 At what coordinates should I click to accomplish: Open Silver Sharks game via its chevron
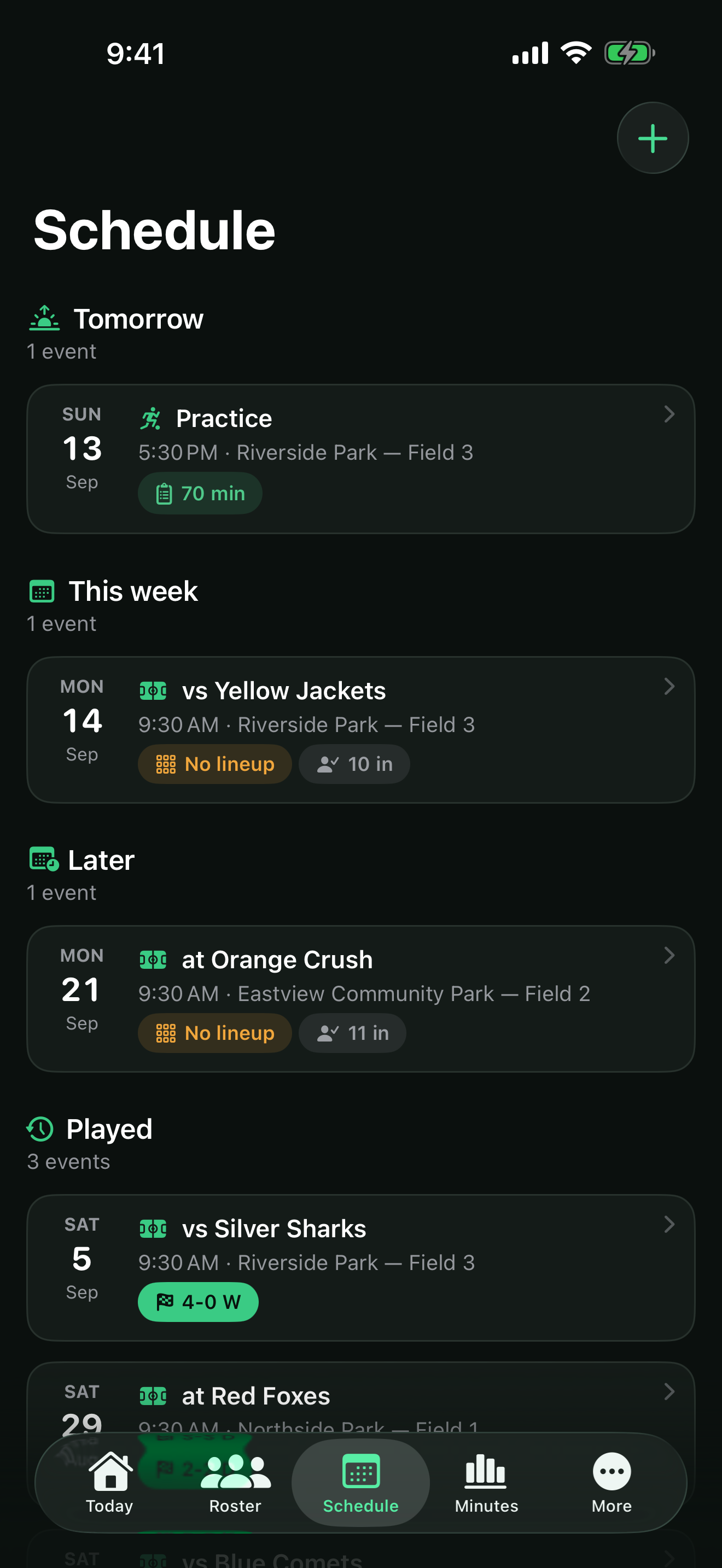[669, 1224]
